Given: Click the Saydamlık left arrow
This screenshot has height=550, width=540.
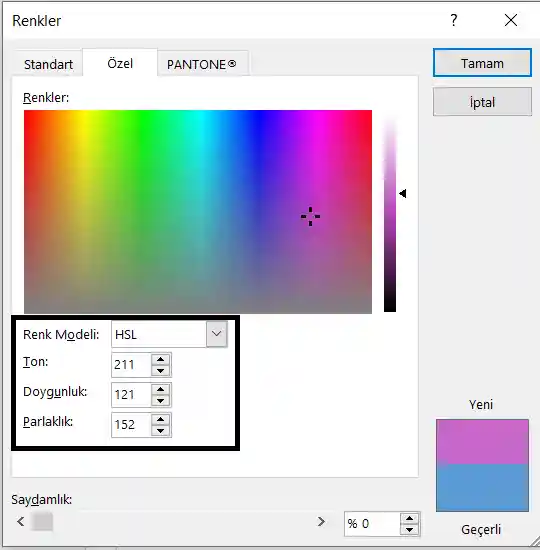Looking at the screenshot, I should pyautogui.click(x=21, y=522).
